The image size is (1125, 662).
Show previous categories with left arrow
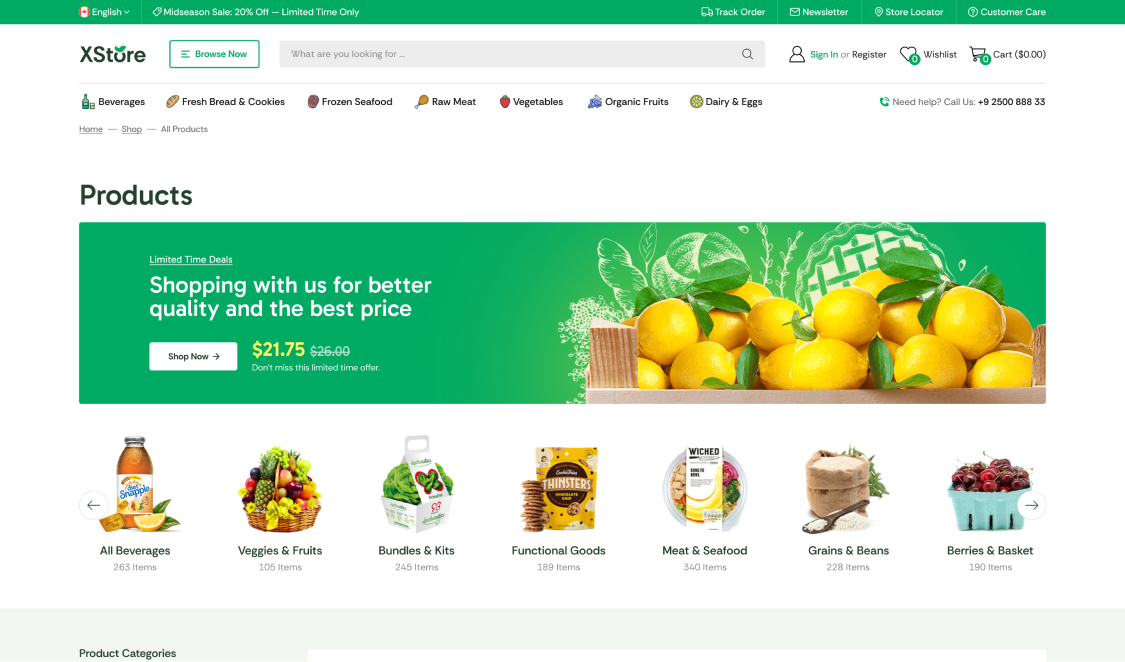[93, 505]
